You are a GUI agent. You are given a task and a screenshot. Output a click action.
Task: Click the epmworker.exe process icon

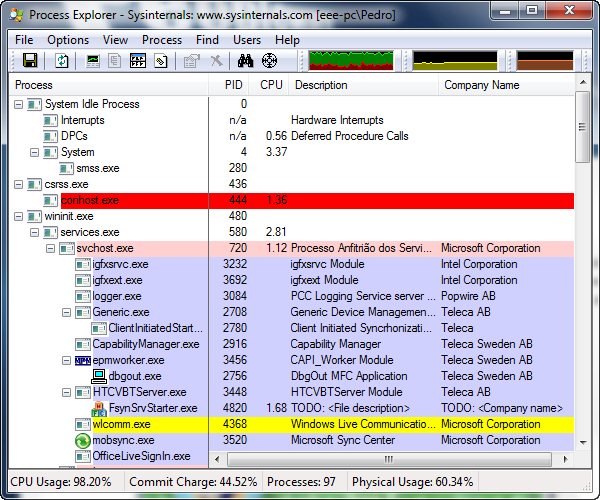(x=83, y=360)
